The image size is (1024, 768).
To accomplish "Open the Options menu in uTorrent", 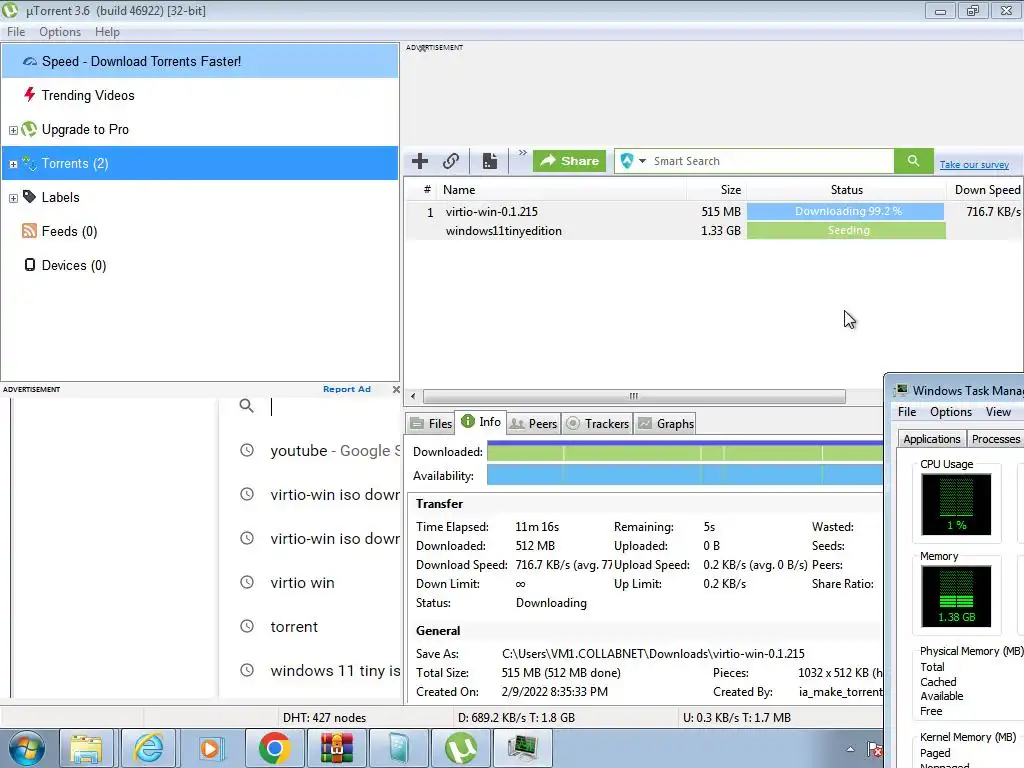I will click(60, 32).
